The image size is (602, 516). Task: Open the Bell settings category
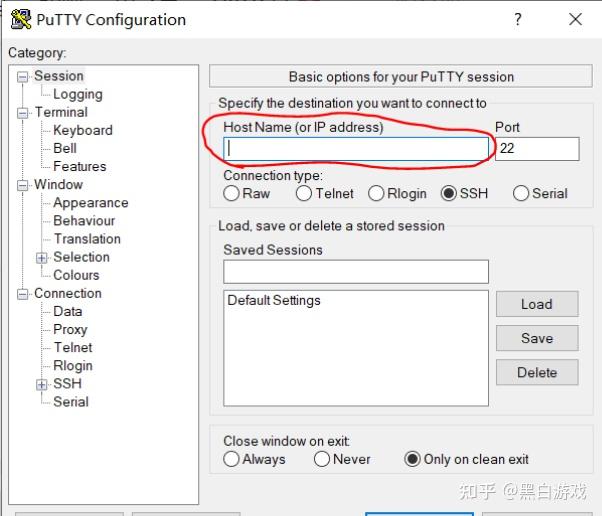click(x=65, y=148)
